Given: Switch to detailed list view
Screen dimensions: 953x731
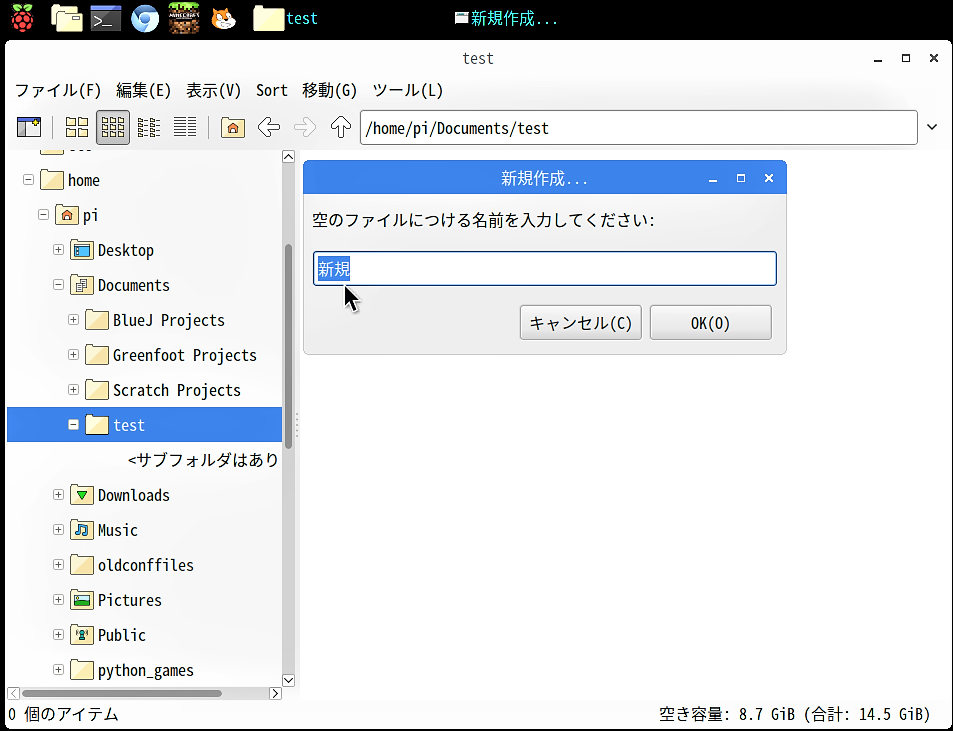Looking at the screenshot, I should [185, 128].
